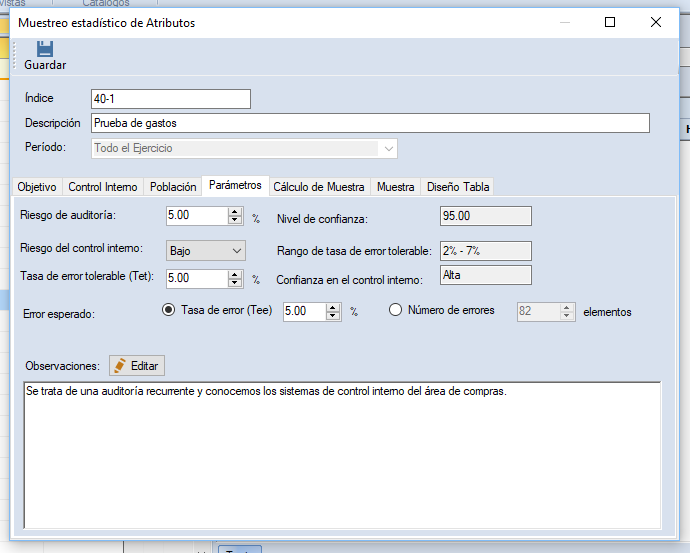The width and height of the screenshot is (690, 553).
Task: Click the Guardar save icon
Action: [45, 49]
